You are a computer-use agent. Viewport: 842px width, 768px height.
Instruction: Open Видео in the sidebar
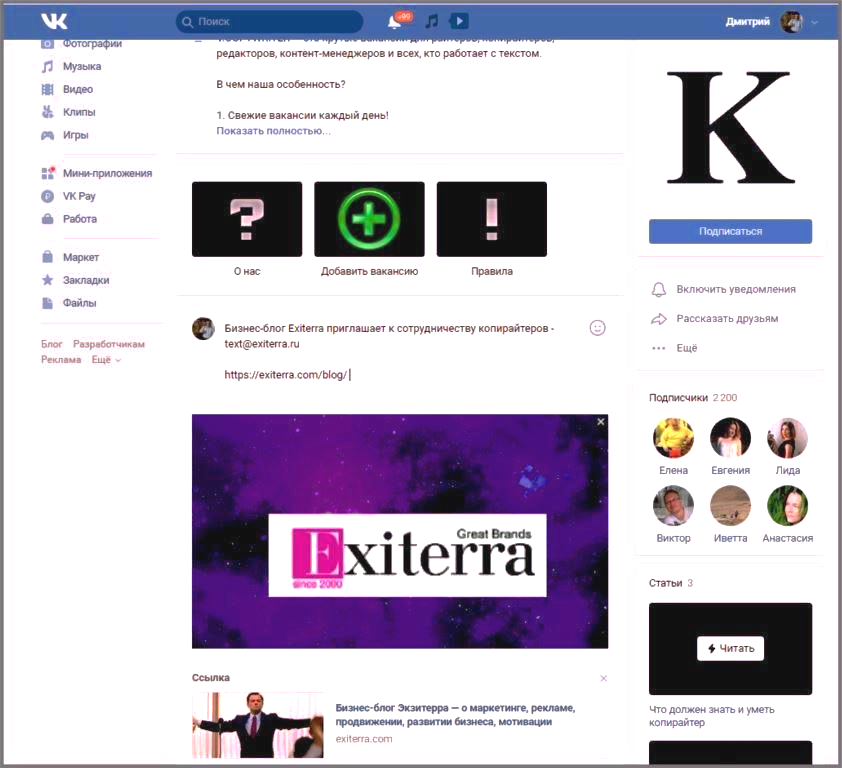tap(78, 89)
